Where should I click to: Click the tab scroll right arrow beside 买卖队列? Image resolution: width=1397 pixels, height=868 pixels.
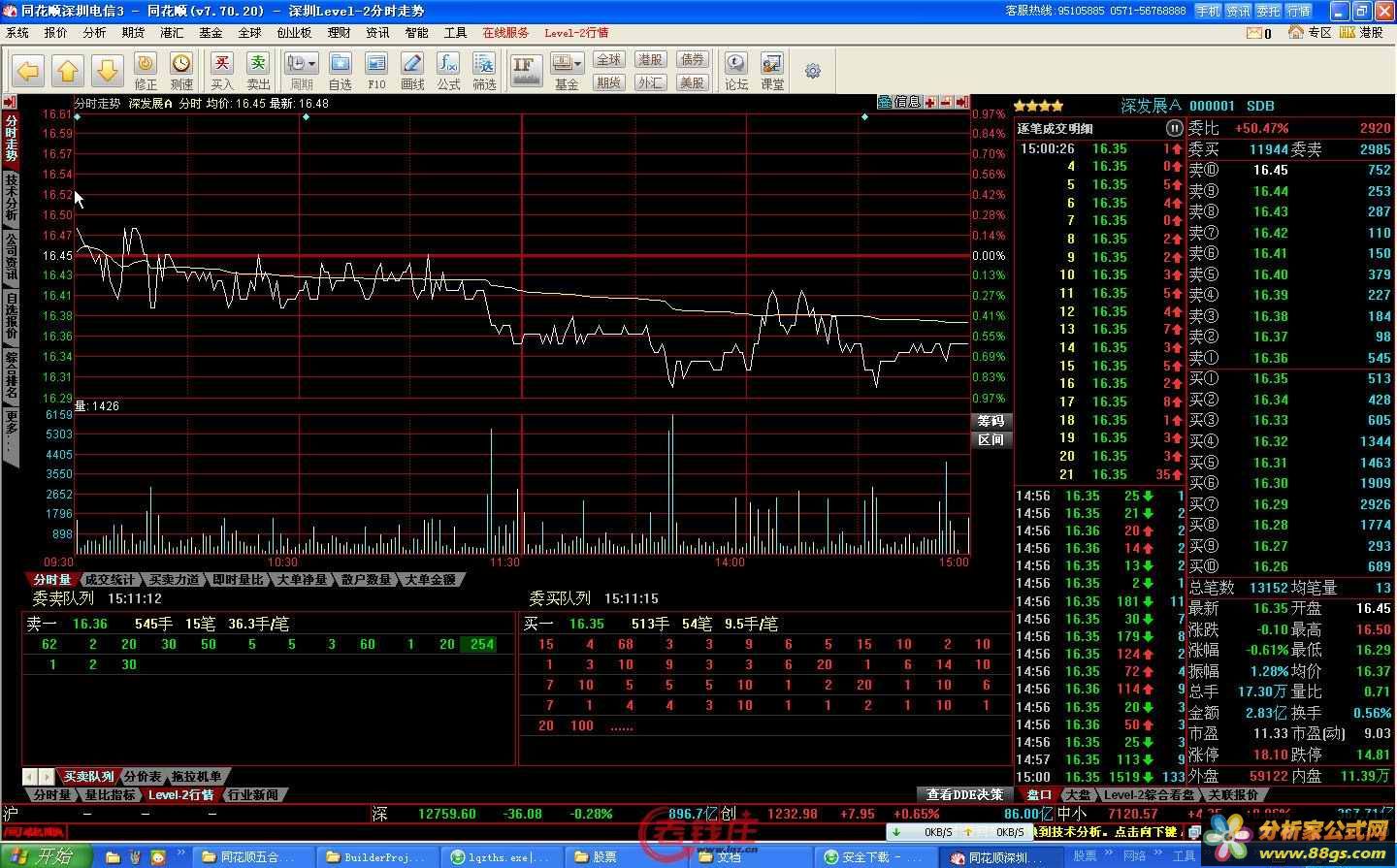click(47, 777)
